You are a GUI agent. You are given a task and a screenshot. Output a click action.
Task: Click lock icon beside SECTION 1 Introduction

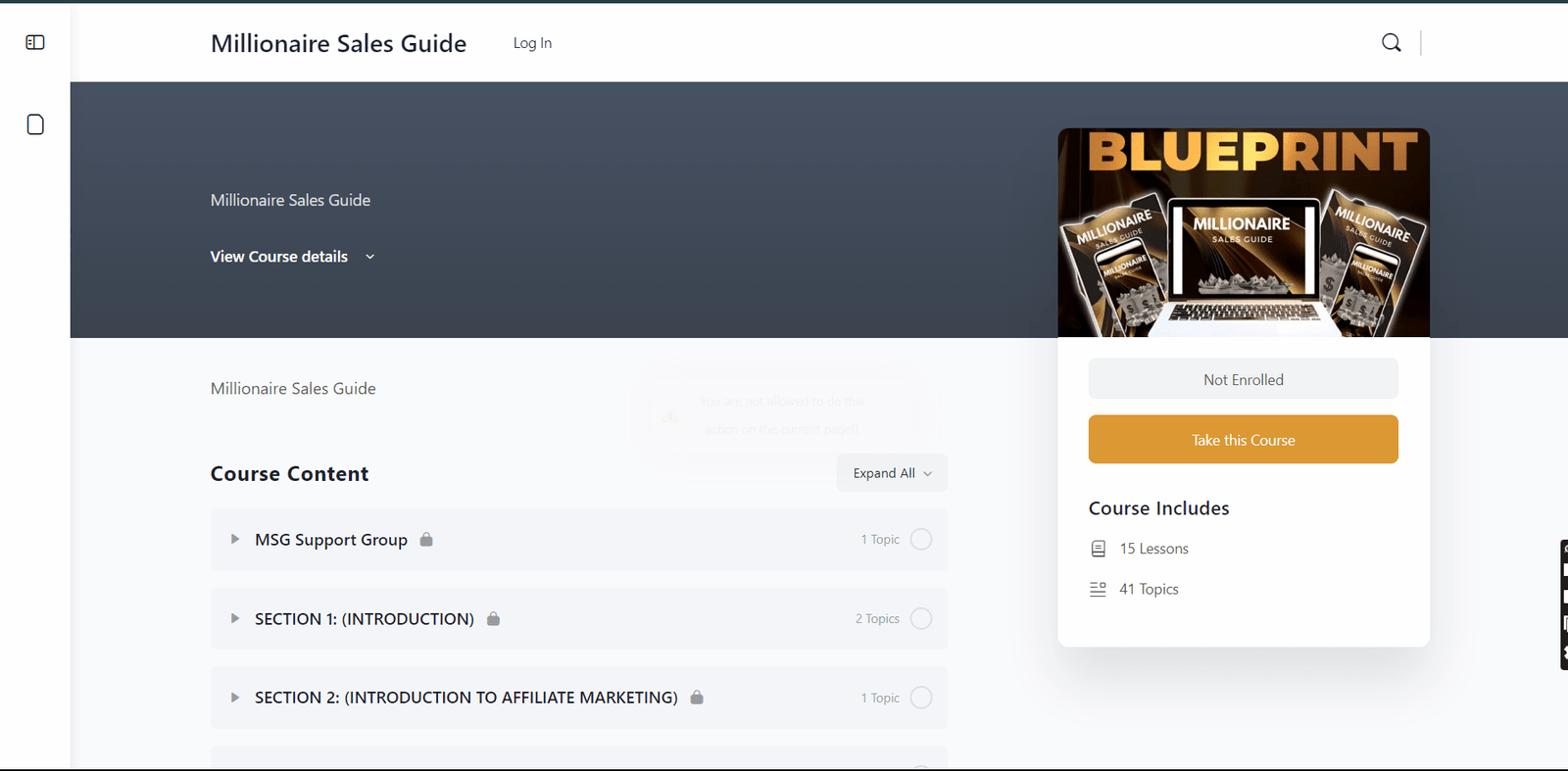click(x=493, y=619)
